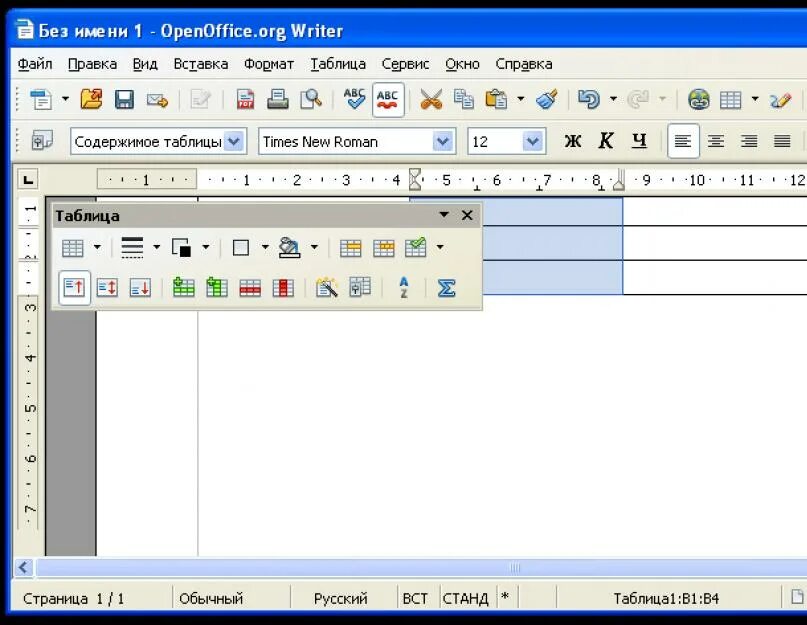Show draw functions pencil icon
Image resolution: width=807 pixels, height=625 pixels.
coord(781,99)
